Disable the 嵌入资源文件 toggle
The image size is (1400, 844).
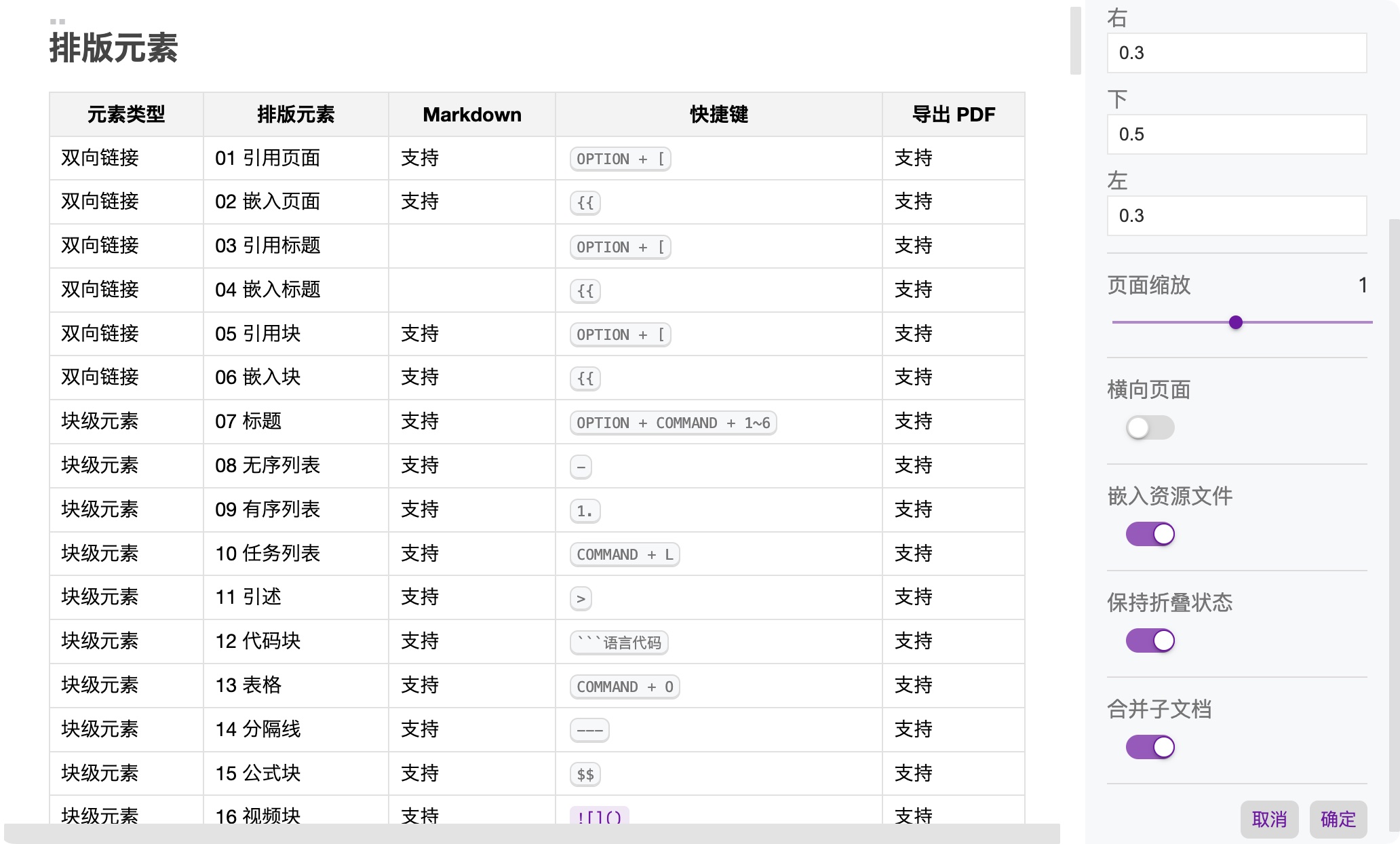pos(1150,534)
